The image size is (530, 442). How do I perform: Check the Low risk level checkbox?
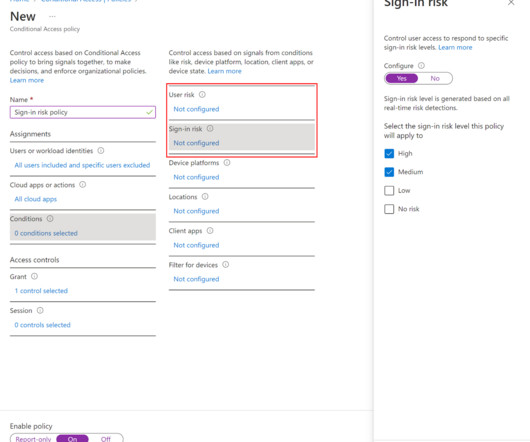pyautogui.click(x=389, y=191)
